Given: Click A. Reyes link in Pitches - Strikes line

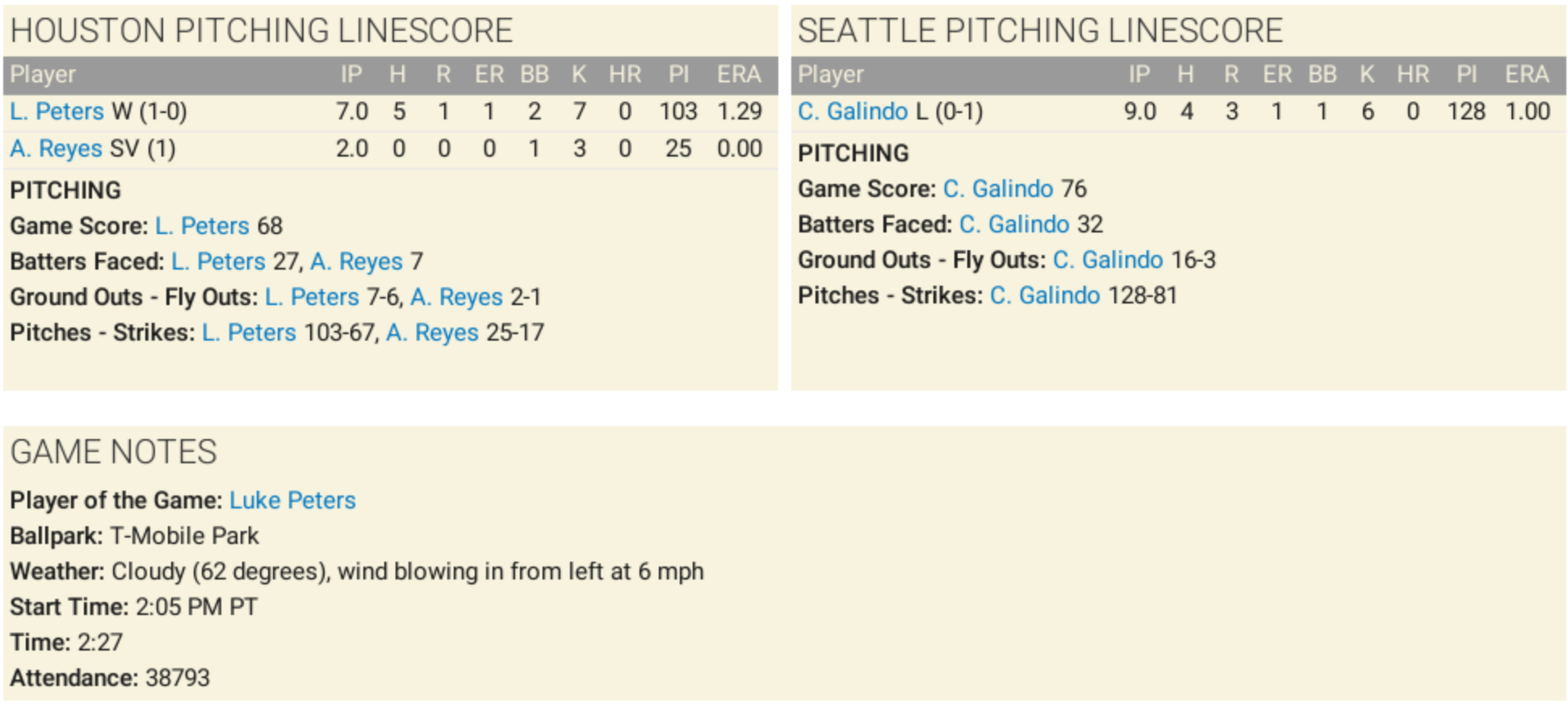Looking at the screenshot, I should tap(432, 333).
